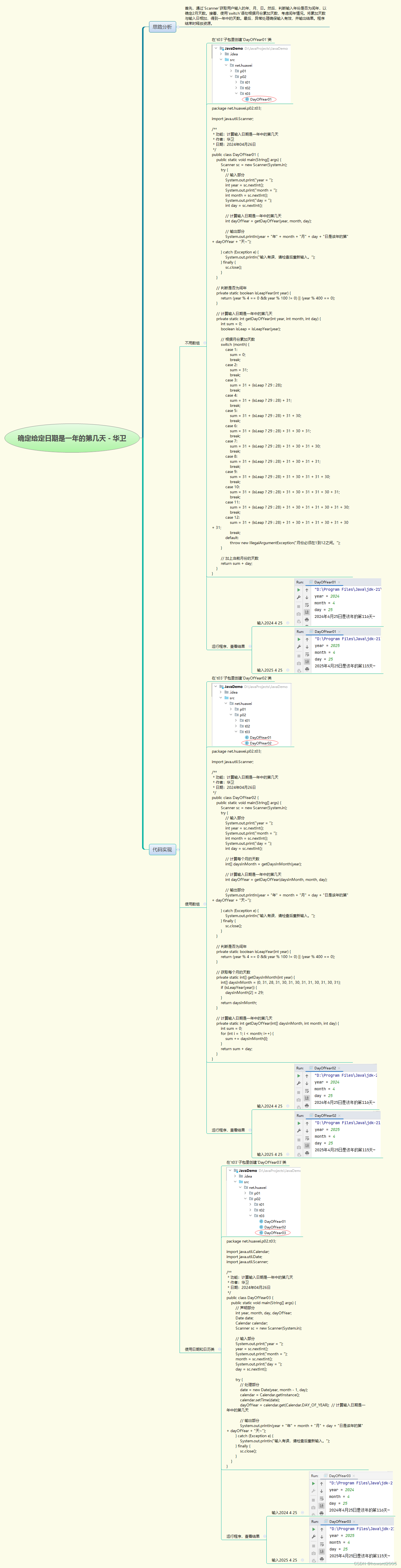The image size is (401, 1568).
Task: Click Rerun icon in DayOfYear03 Run panel, year 2024
Action: 313,1484
